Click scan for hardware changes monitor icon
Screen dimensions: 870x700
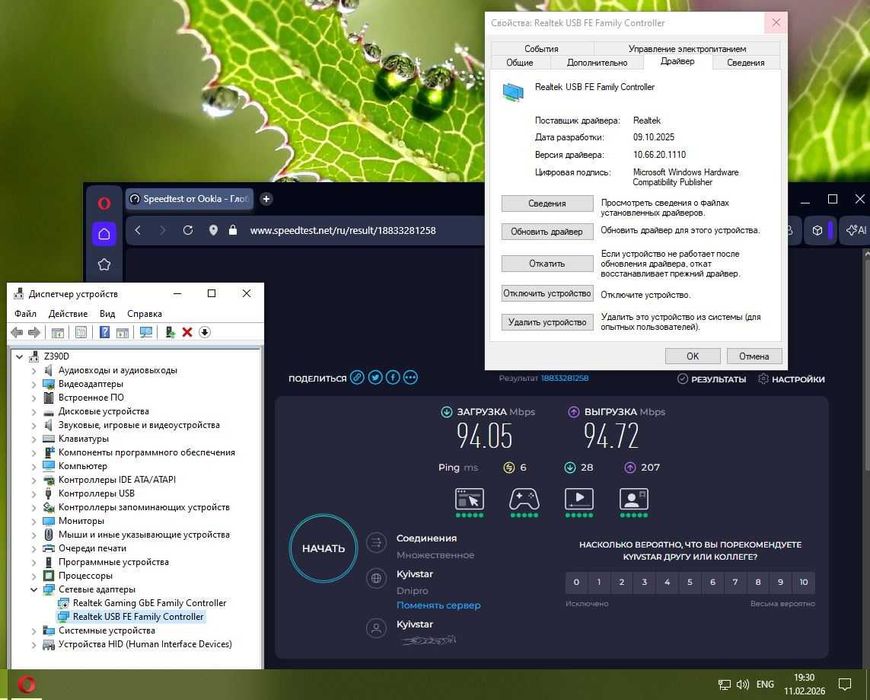pyautogui.click(x=146, y=332)
